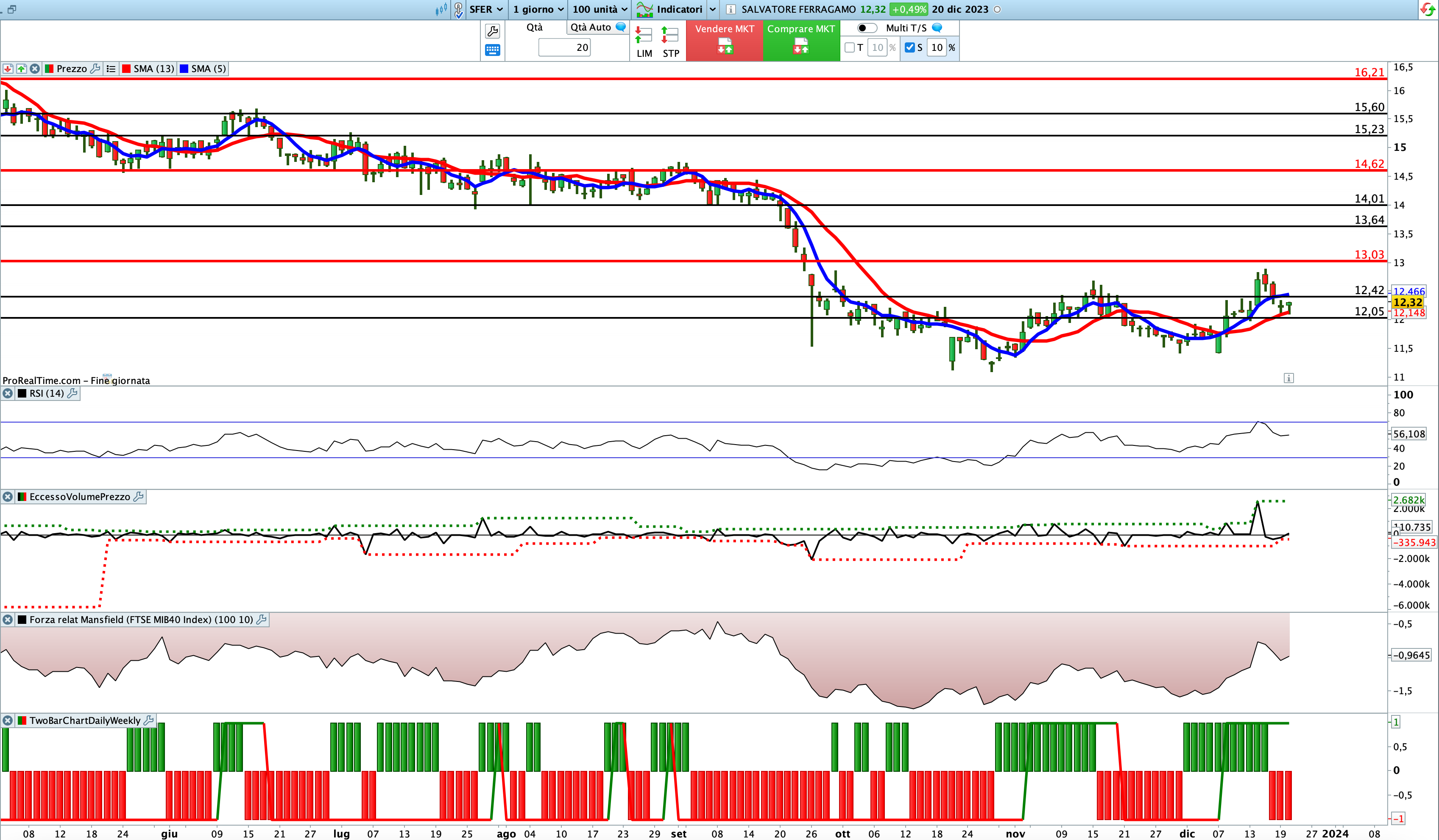1439x840 pixels.
Task: Click the EccessoVolumePrezzo label
Action: point(80,497)
